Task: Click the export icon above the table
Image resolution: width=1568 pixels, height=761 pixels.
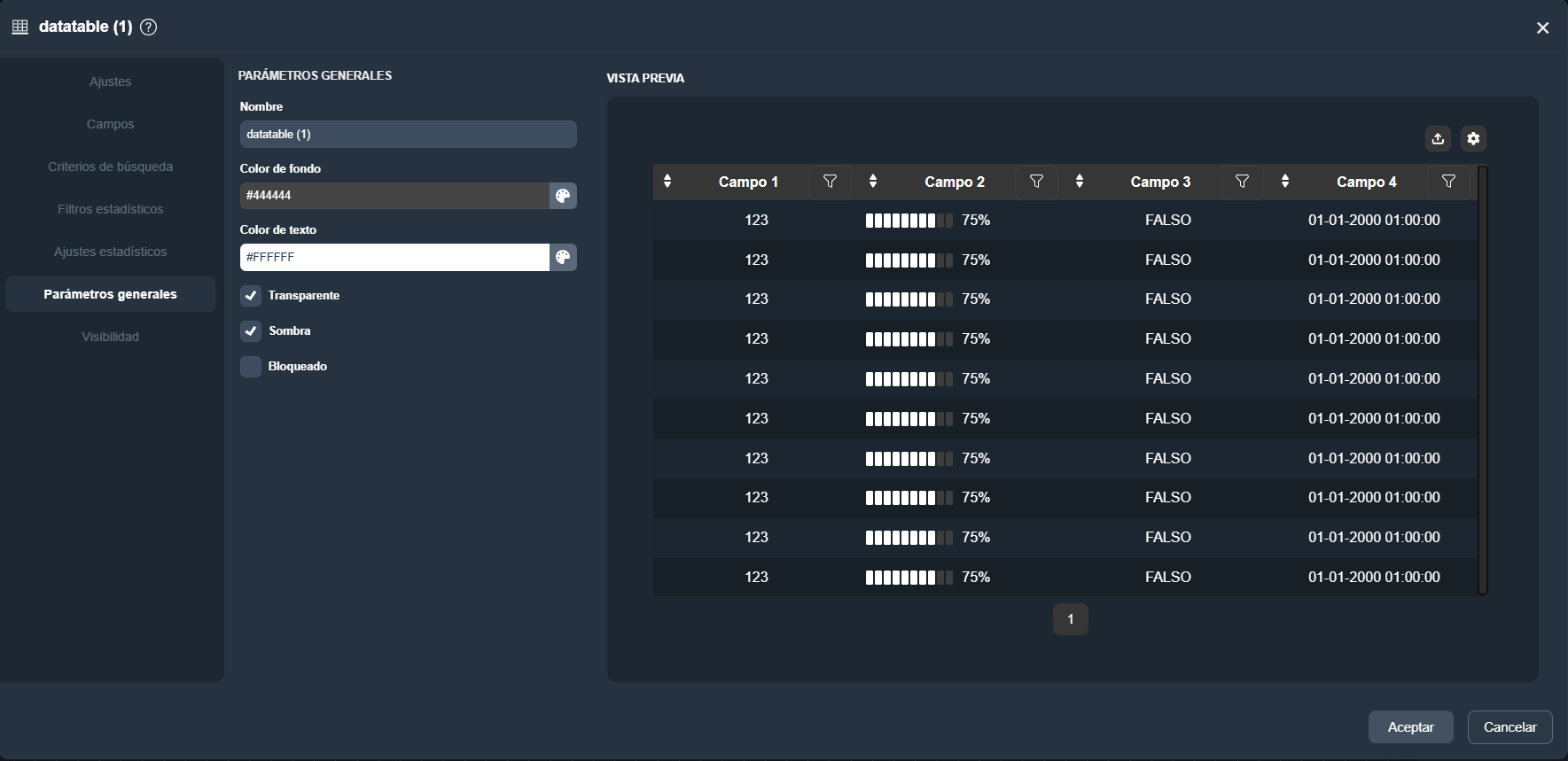Action: tap(1438, 138)
